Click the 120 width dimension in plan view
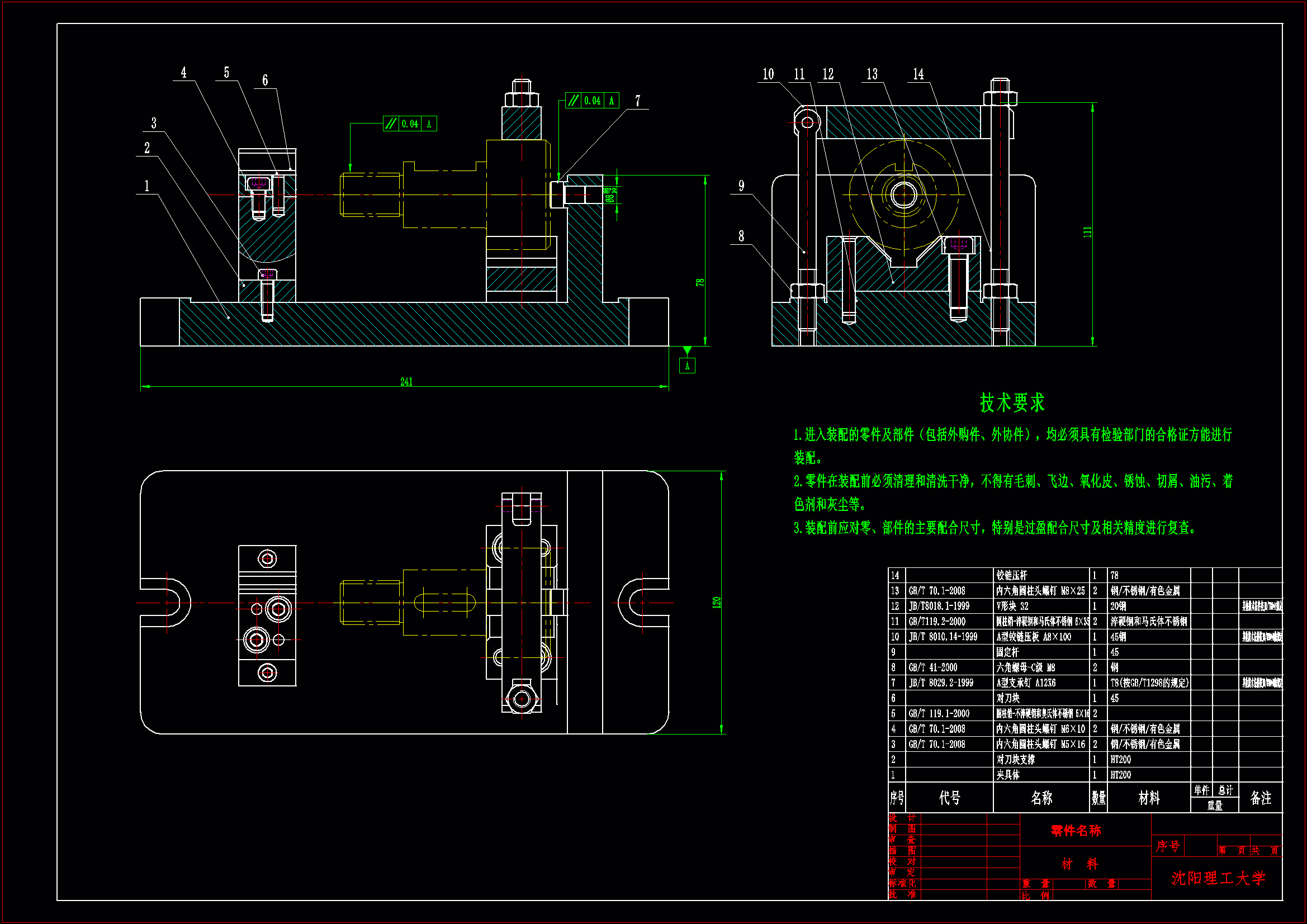This screenshot has height=924, width=1307. [716, 603]
